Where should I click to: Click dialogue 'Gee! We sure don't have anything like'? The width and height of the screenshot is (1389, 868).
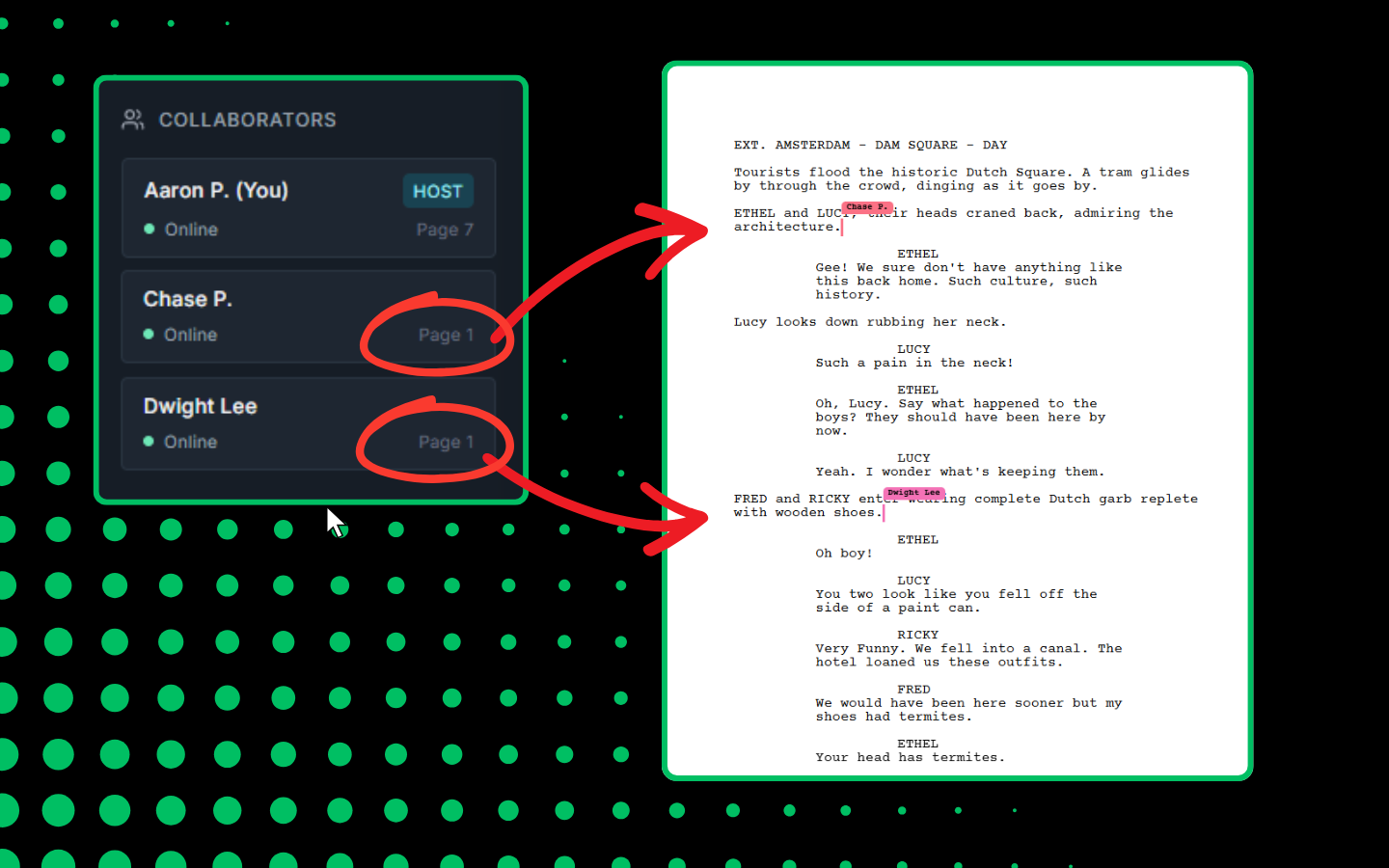(968, 268)
